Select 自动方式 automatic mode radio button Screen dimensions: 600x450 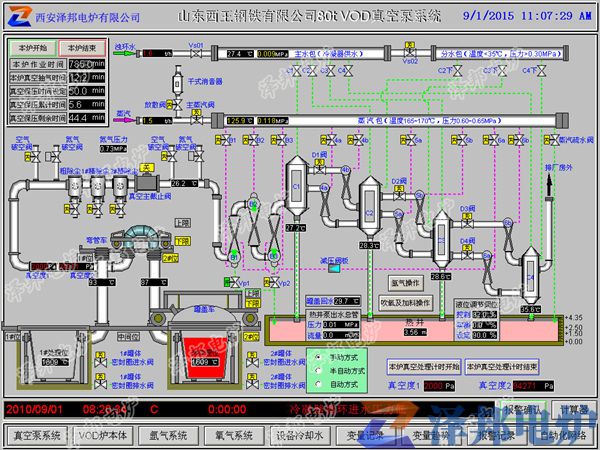[318, 382]
